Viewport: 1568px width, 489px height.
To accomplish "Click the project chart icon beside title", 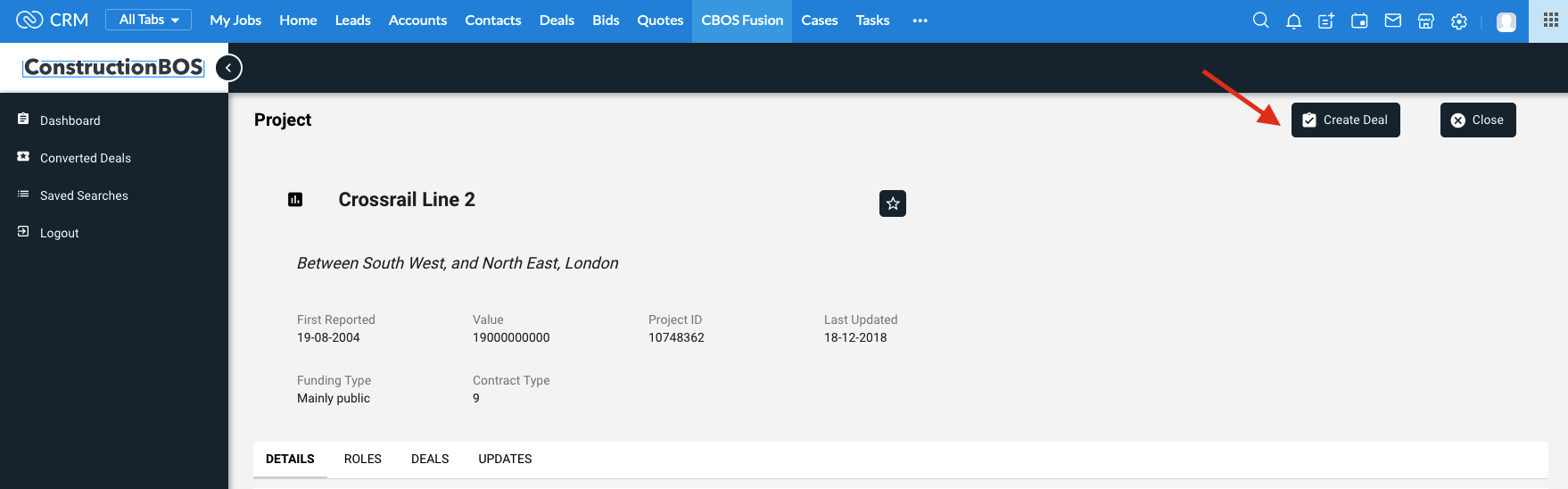I will (295, 200).
